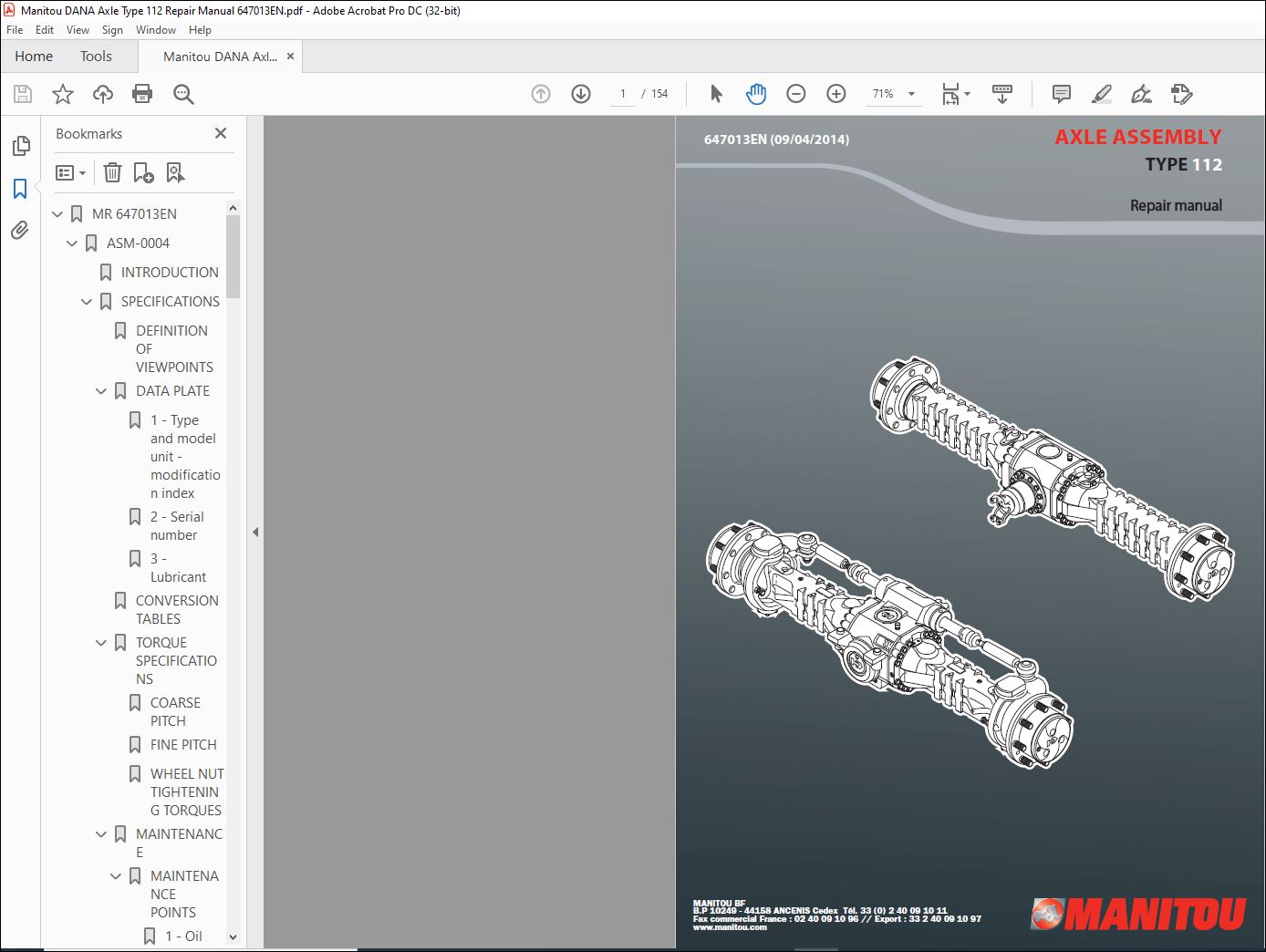Collapse the SPECIFICATIONS bookmark
The height and width of the screenshot is (952, 1266).
coord(87,302)
